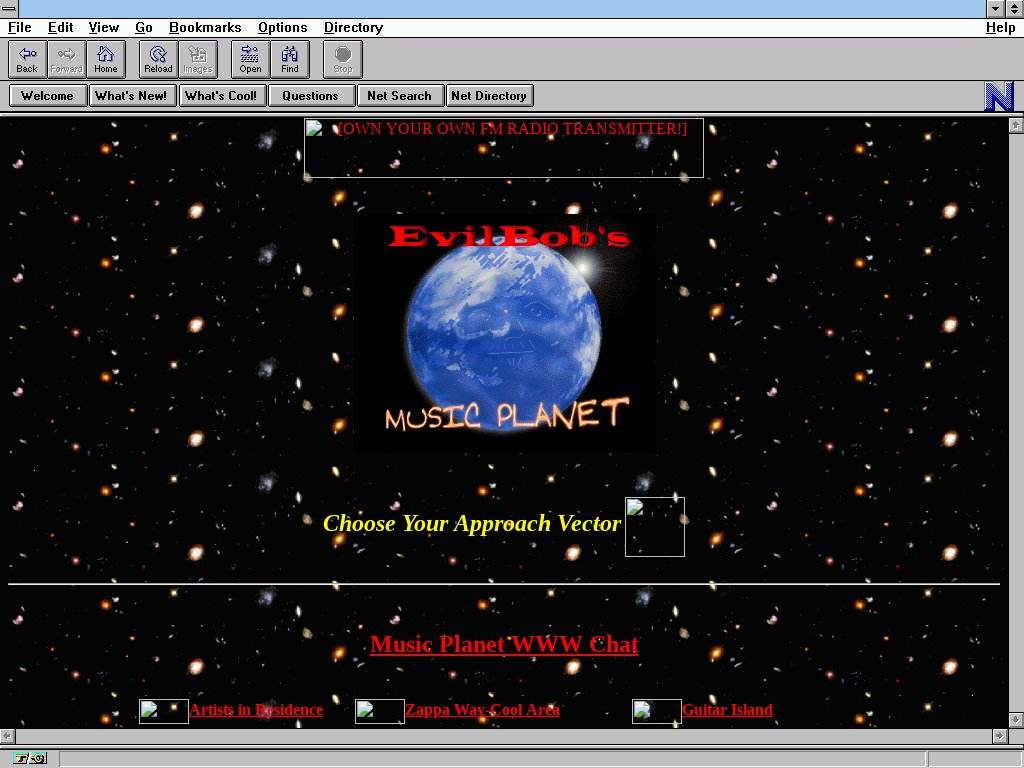The width and height of the screenshot is (1024, 768).
Task: Follow the Music Planet WWW Chat link
Action: tap(504, 645)
